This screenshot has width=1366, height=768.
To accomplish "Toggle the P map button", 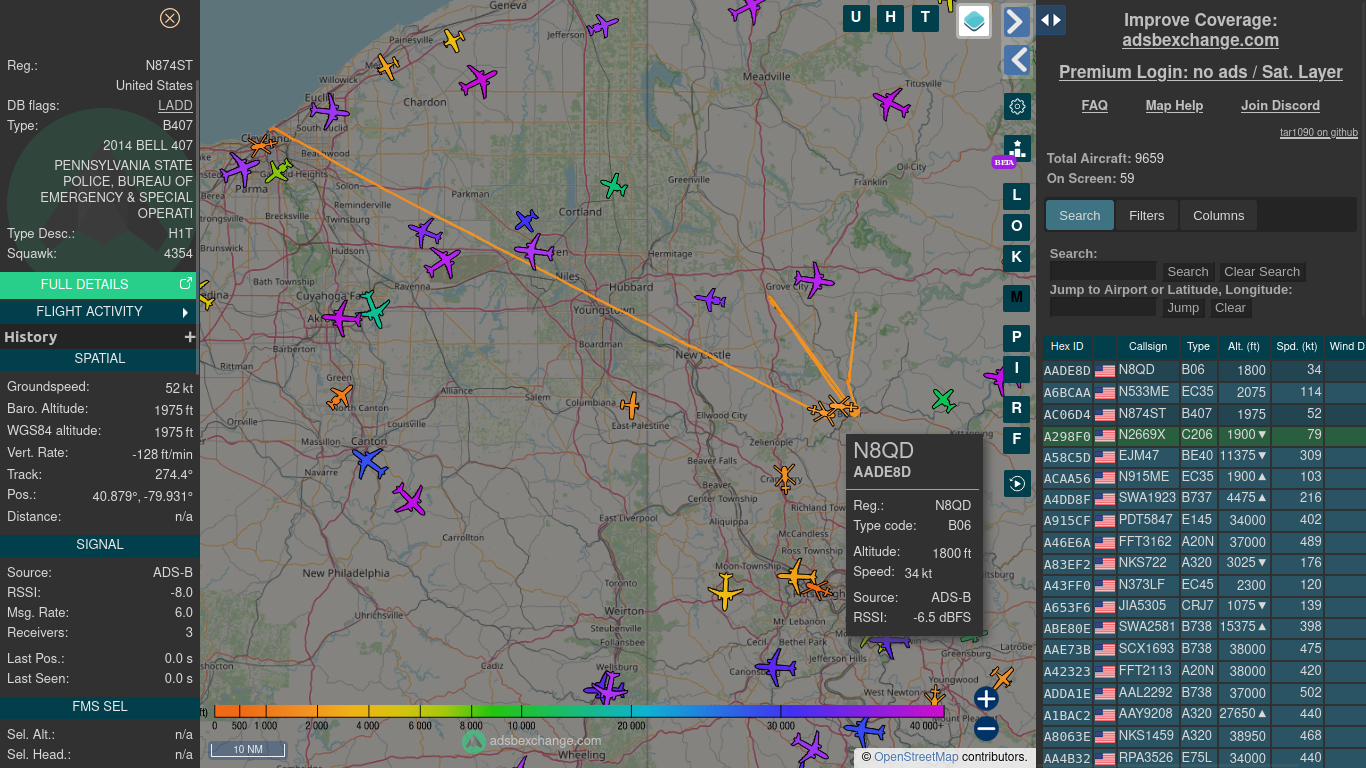I will pyautogui.click(x=1017, y=338).
